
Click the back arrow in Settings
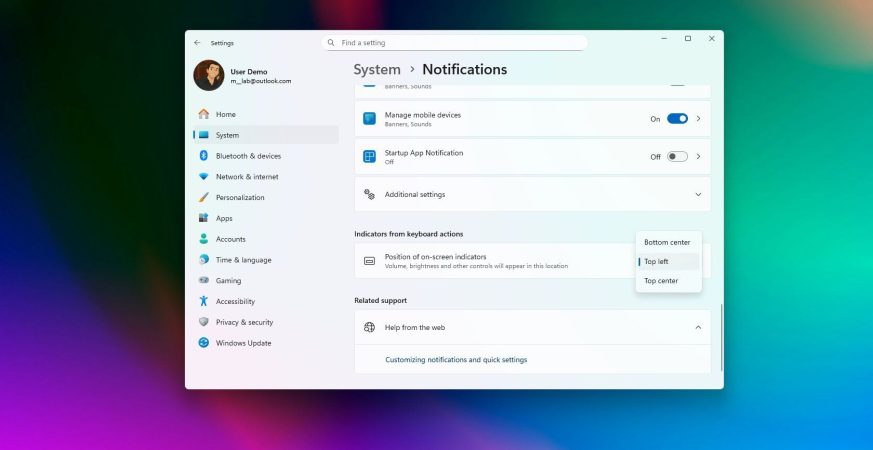coord(197,43)
